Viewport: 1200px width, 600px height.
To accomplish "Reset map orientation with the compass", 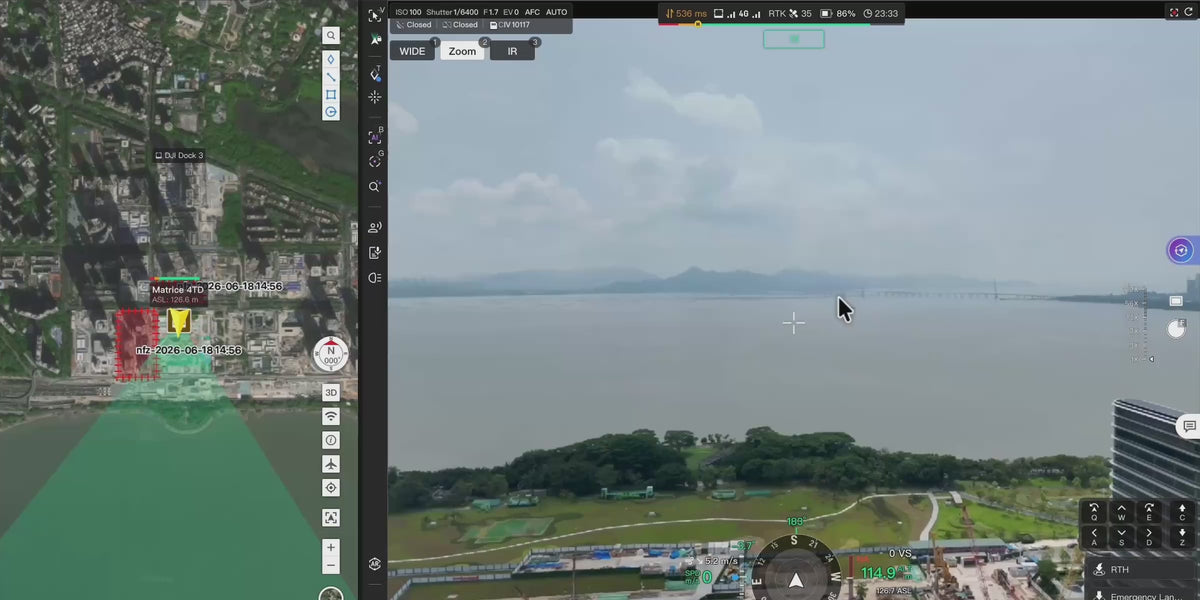I will 331,353.
